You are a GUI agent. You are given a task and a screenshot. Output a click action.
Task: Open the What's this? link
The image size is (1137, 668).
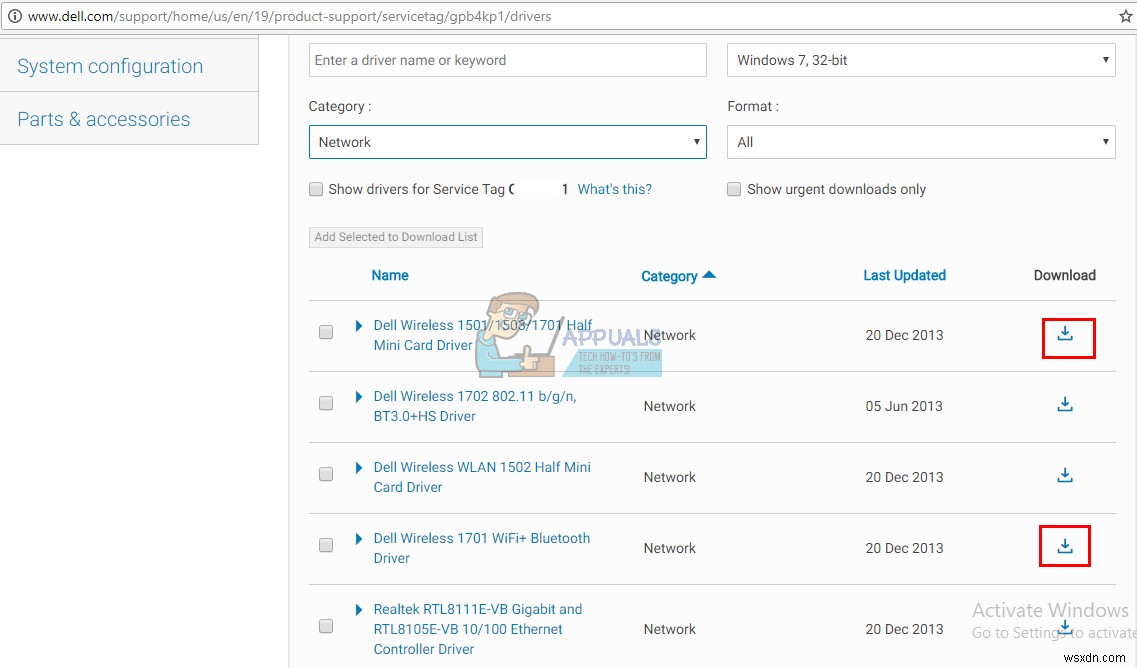[614, 189]
